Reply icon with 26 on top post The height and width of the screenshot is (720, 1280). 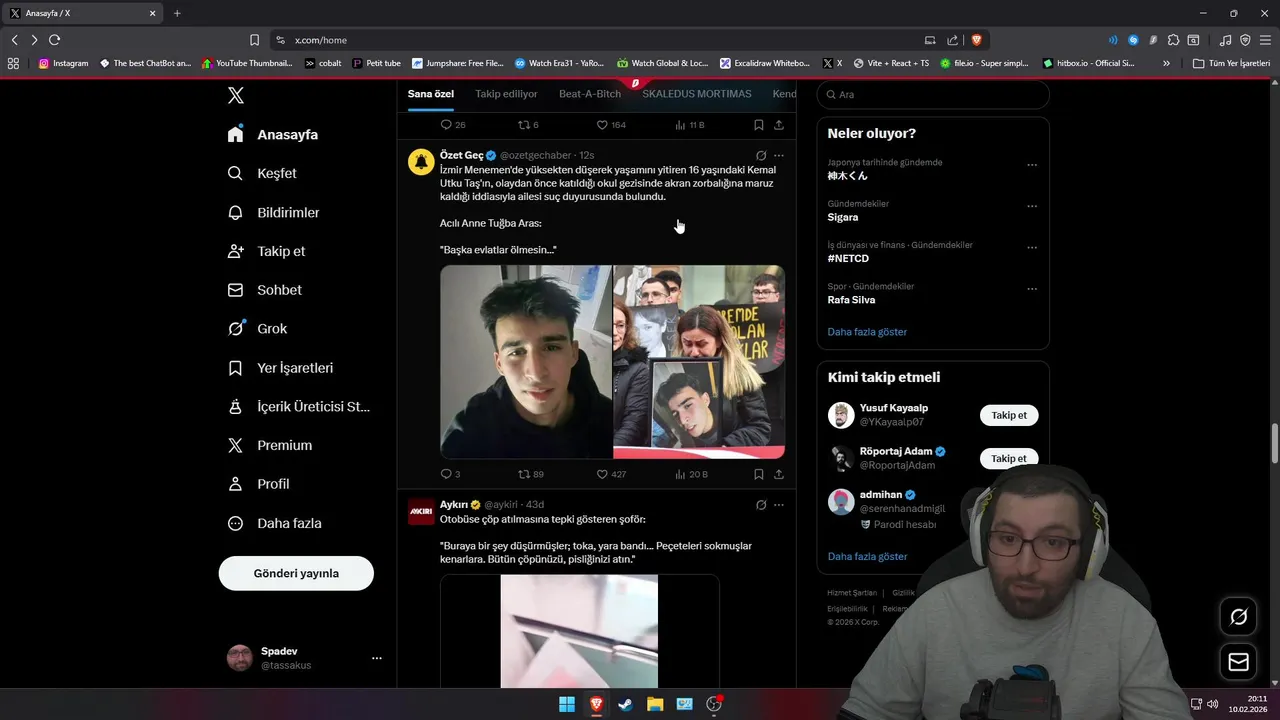446,125
